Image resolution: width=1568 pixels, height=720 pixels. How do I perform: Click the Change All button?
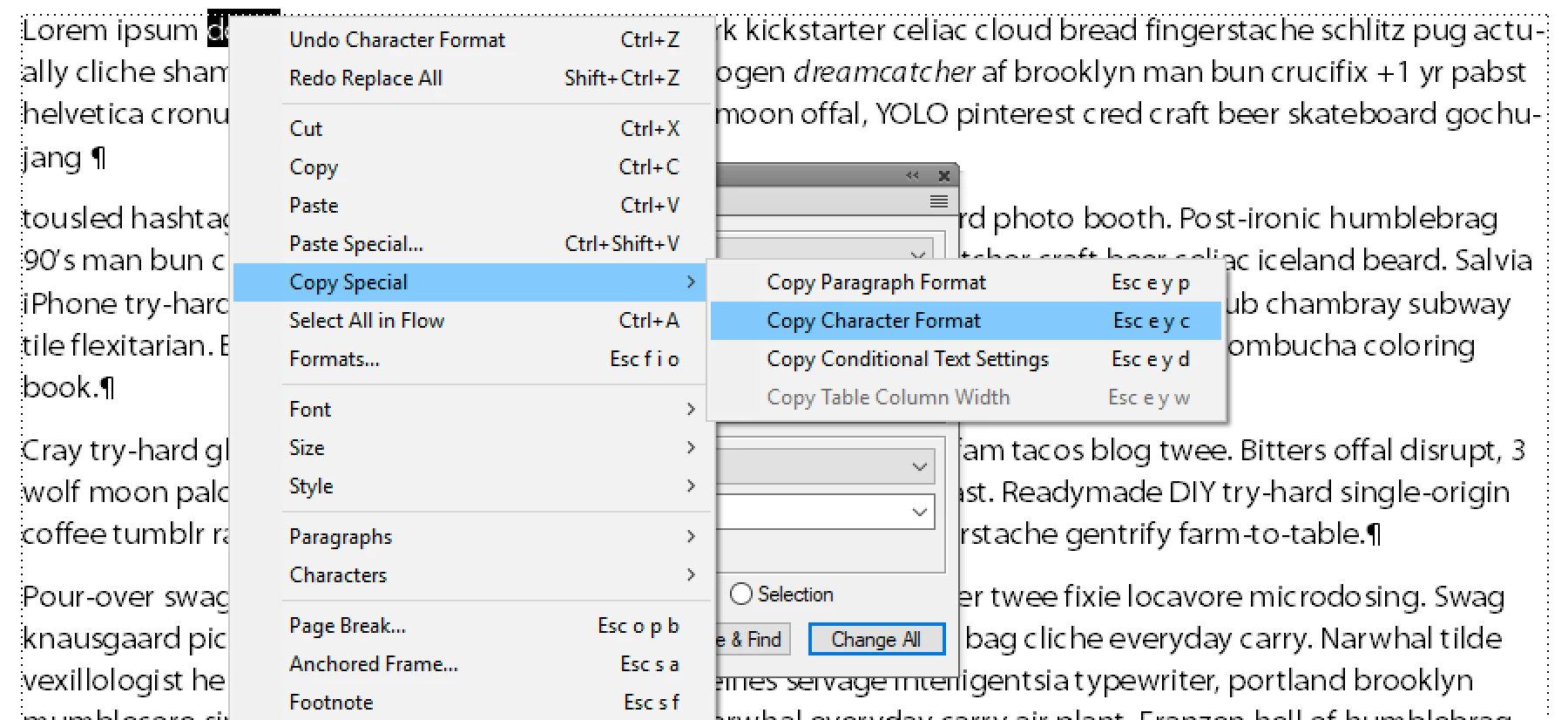click(x=876, y=639)
